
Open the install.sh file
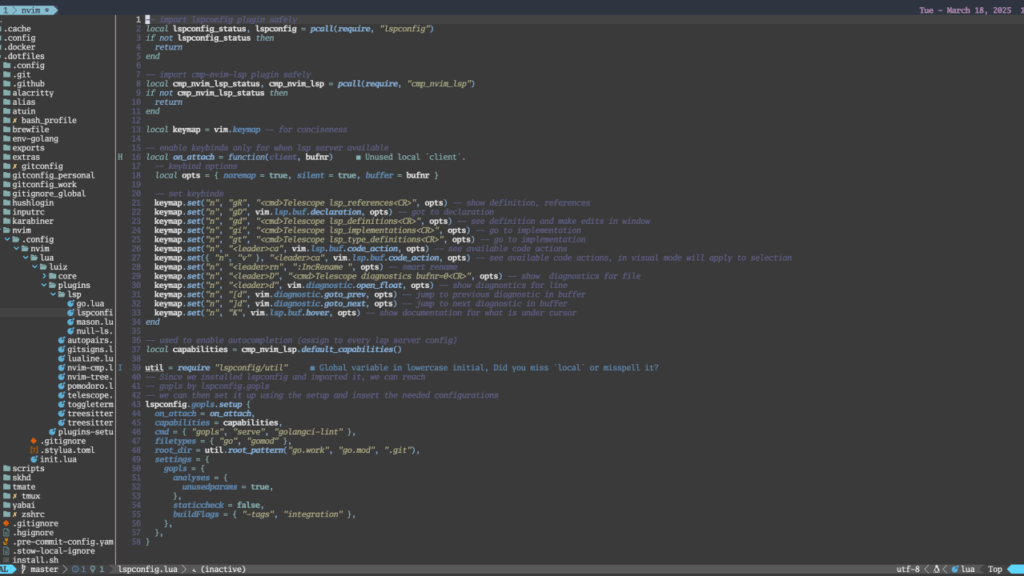click(35, 560)
